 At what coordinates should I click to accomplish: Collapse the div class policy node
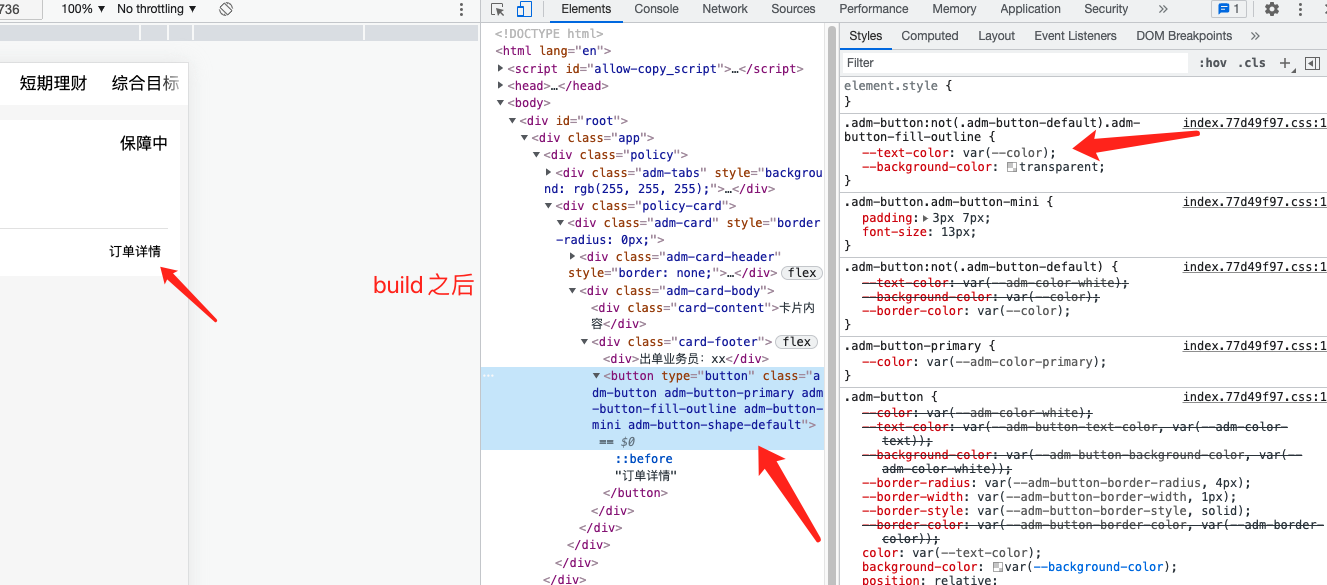click(x=537, y=155)
